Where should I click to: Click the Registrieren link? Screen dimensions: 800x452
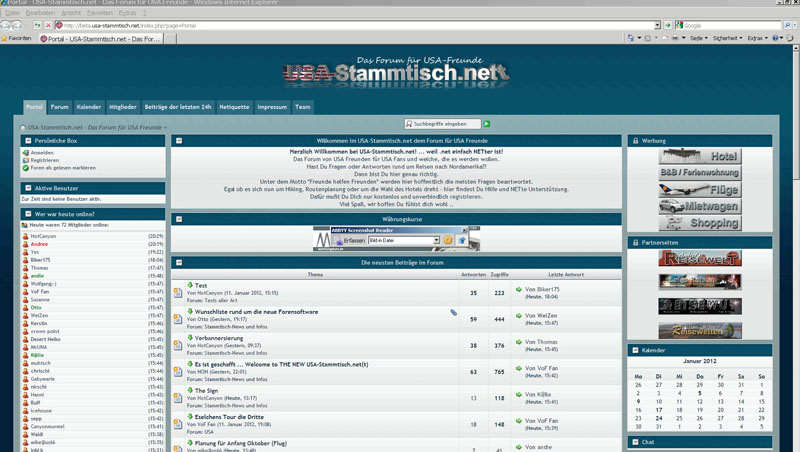[x=44, y=160]
